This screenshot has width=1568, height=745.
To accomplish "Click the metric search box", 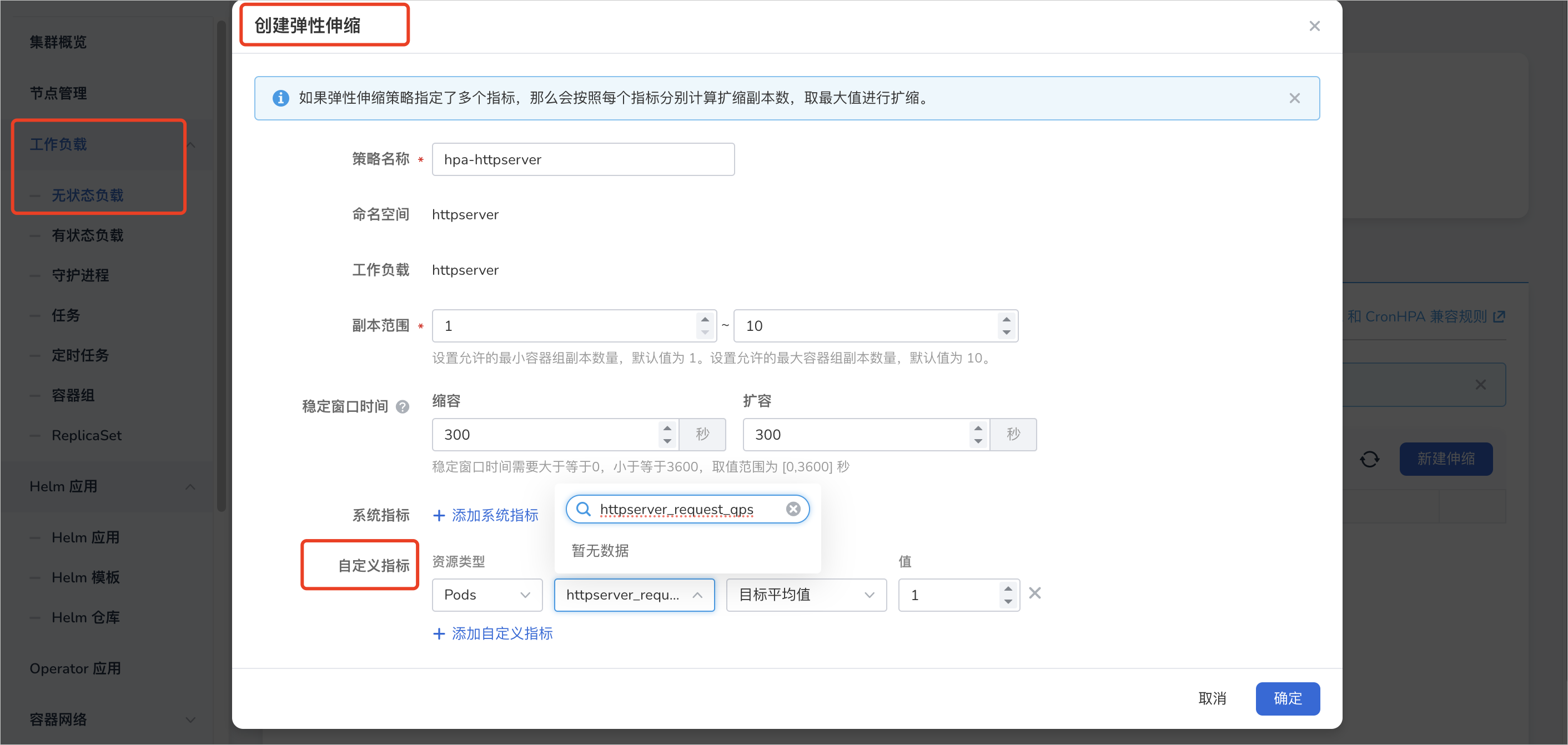I will pyautogui.click(x=687, y=509).
